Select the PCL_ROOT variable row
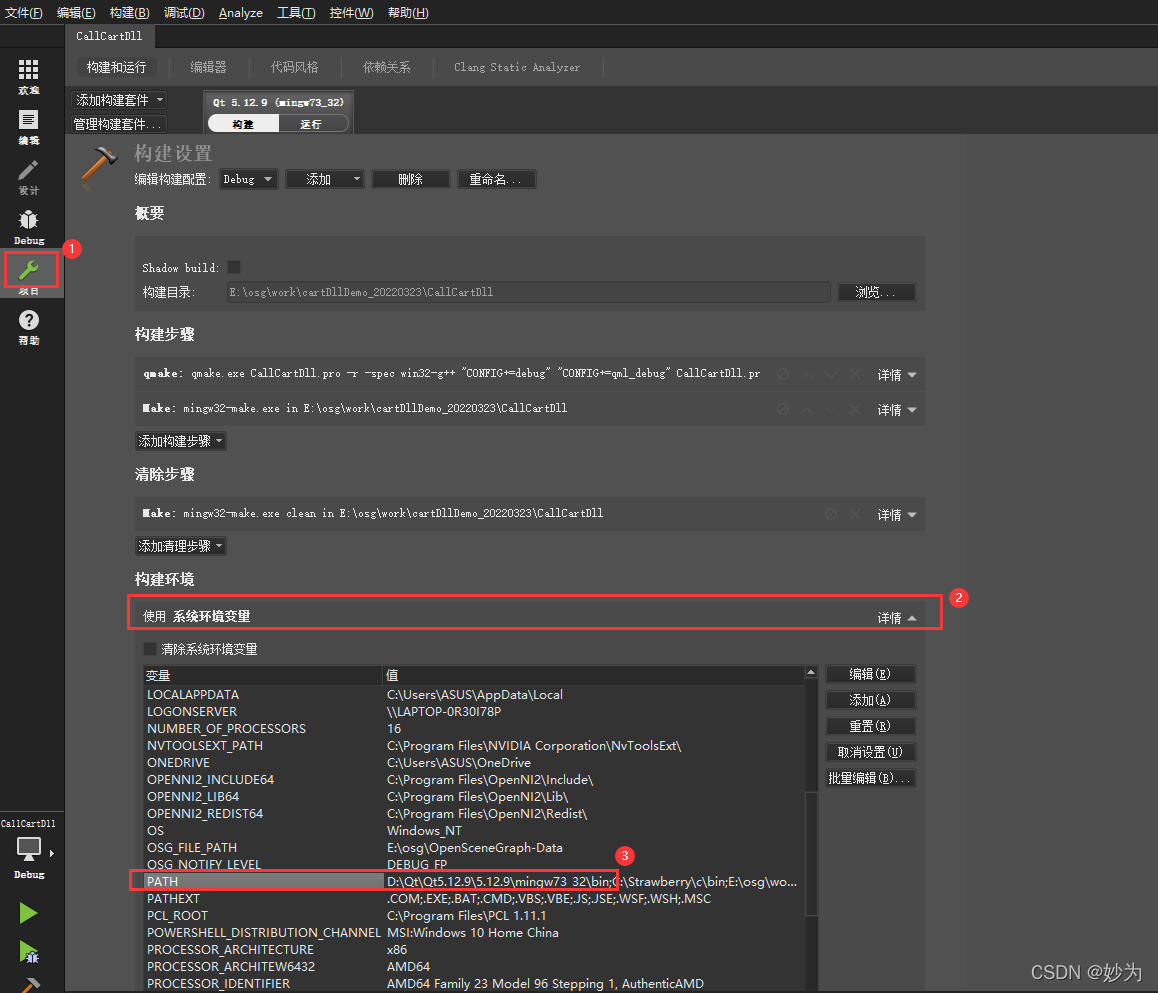Screen dimensions: 1158x993 (x=473, y=915)
